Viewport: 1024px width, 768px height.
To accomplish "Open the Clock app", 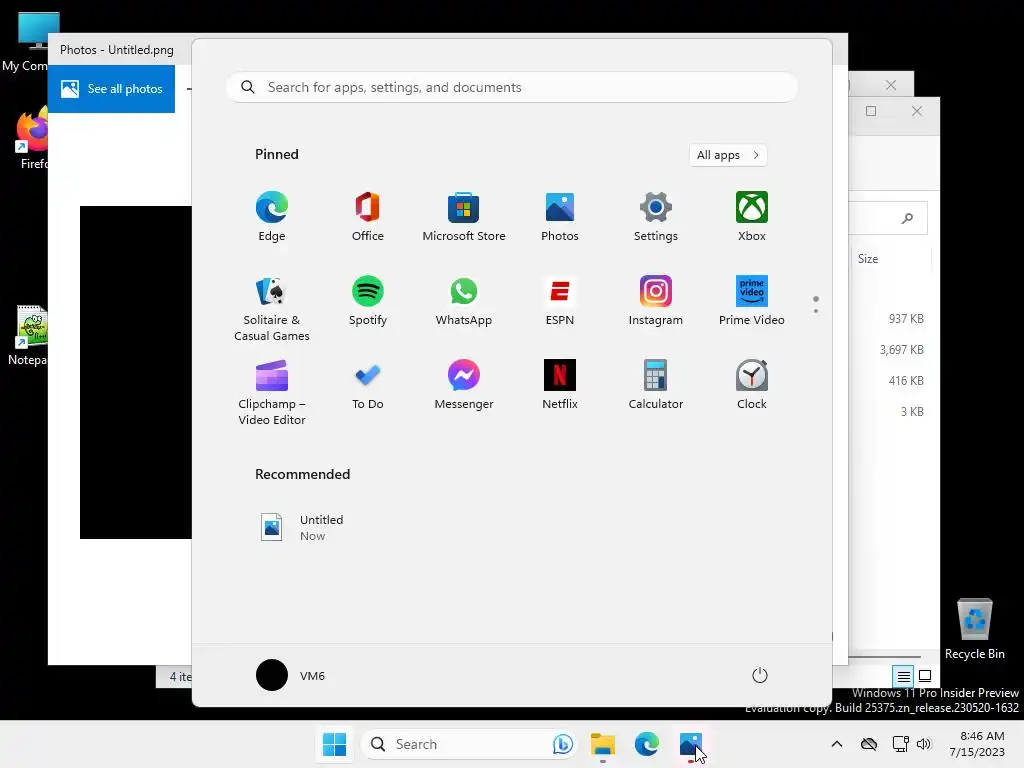I will [x=752, y=385].
